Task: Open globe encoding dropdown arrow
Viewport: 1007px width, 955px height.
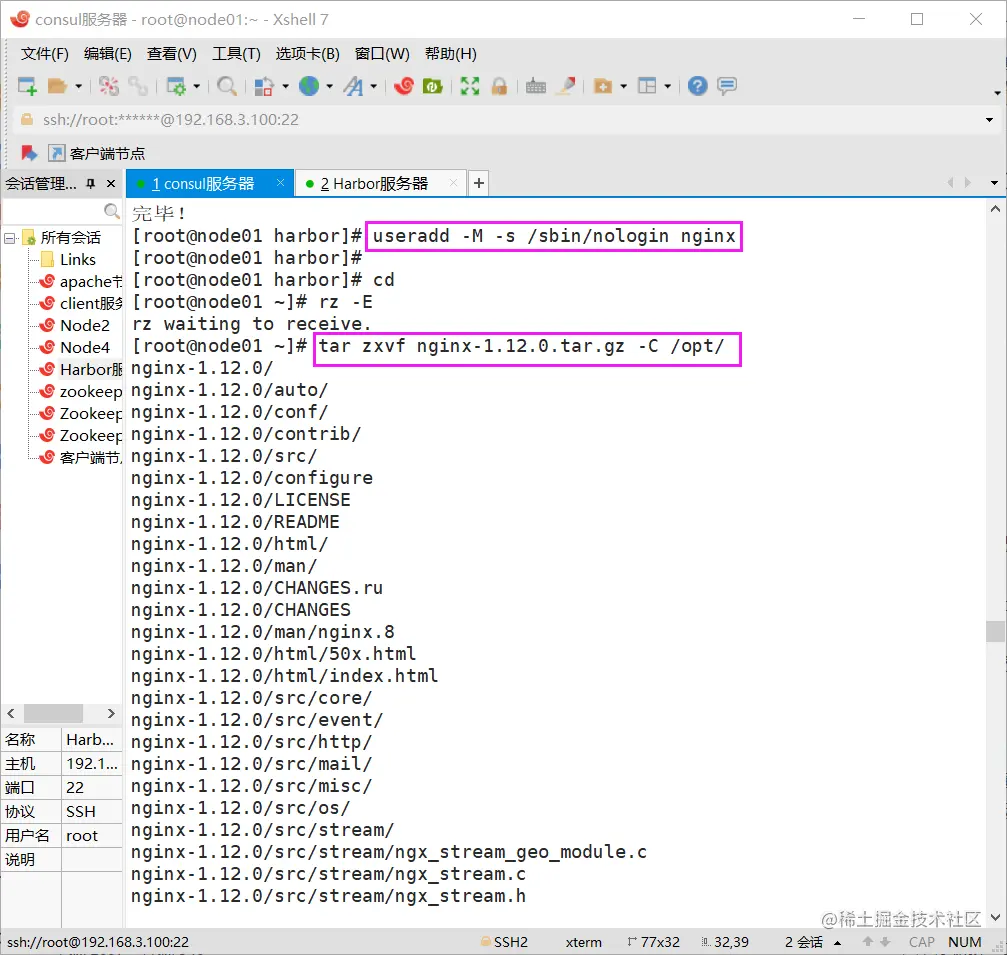Action: click(x=329, y=85)
